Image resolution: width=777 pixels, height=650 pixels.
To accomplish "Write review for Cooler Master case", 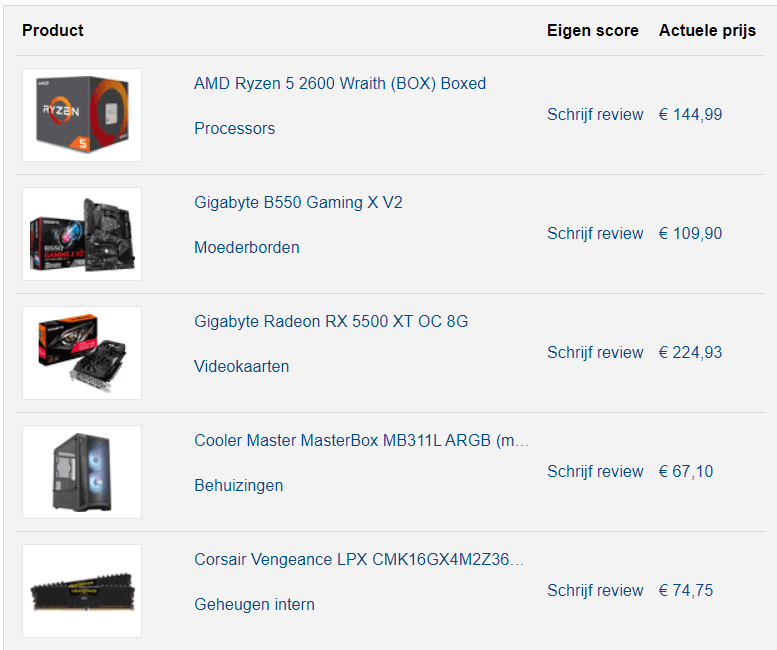I will coord(595,471).
